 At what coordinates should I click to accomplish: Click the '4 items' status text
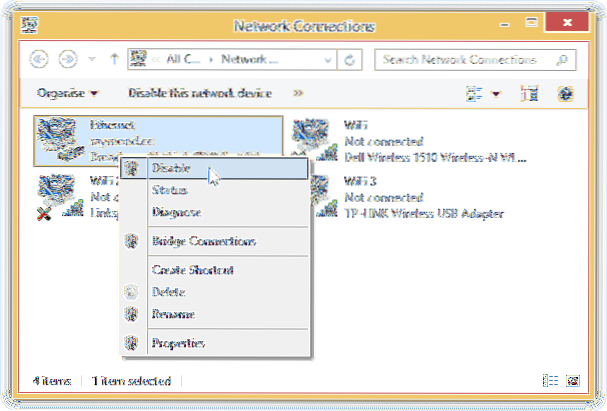[52, 381]
